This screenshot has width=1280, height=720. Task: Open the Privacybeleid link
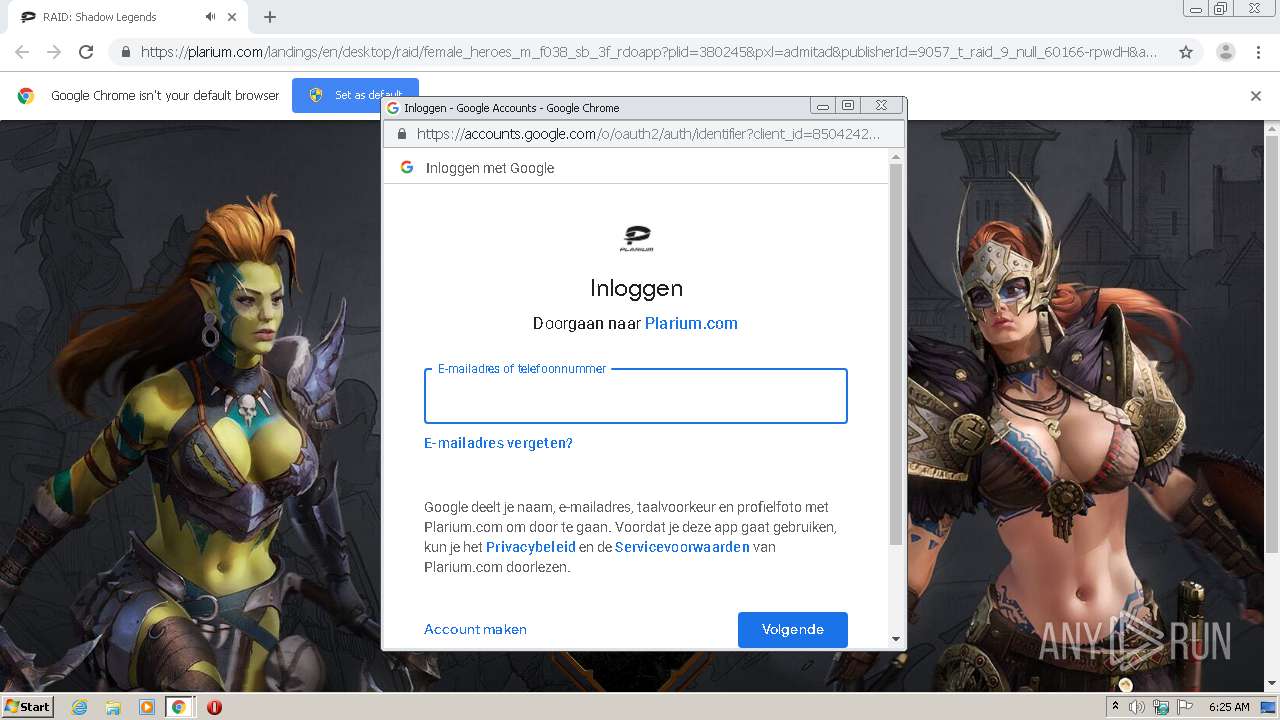point(530,547)
